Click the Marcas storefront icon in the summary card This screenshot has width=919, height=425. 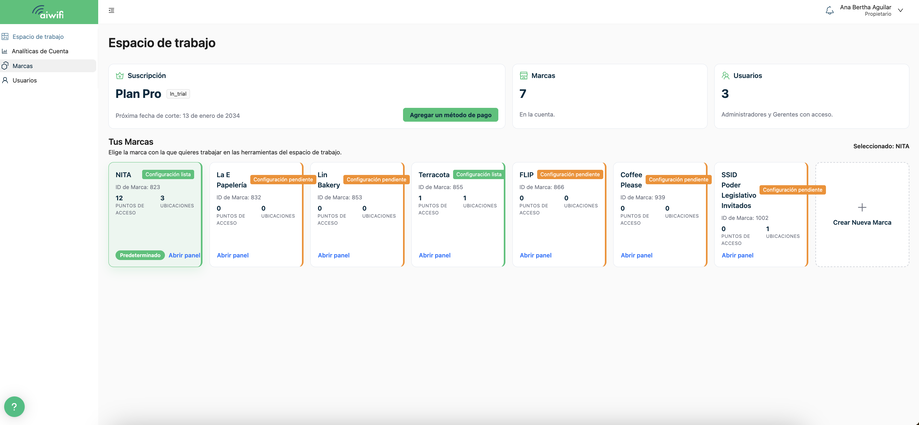tap(523, 76)
